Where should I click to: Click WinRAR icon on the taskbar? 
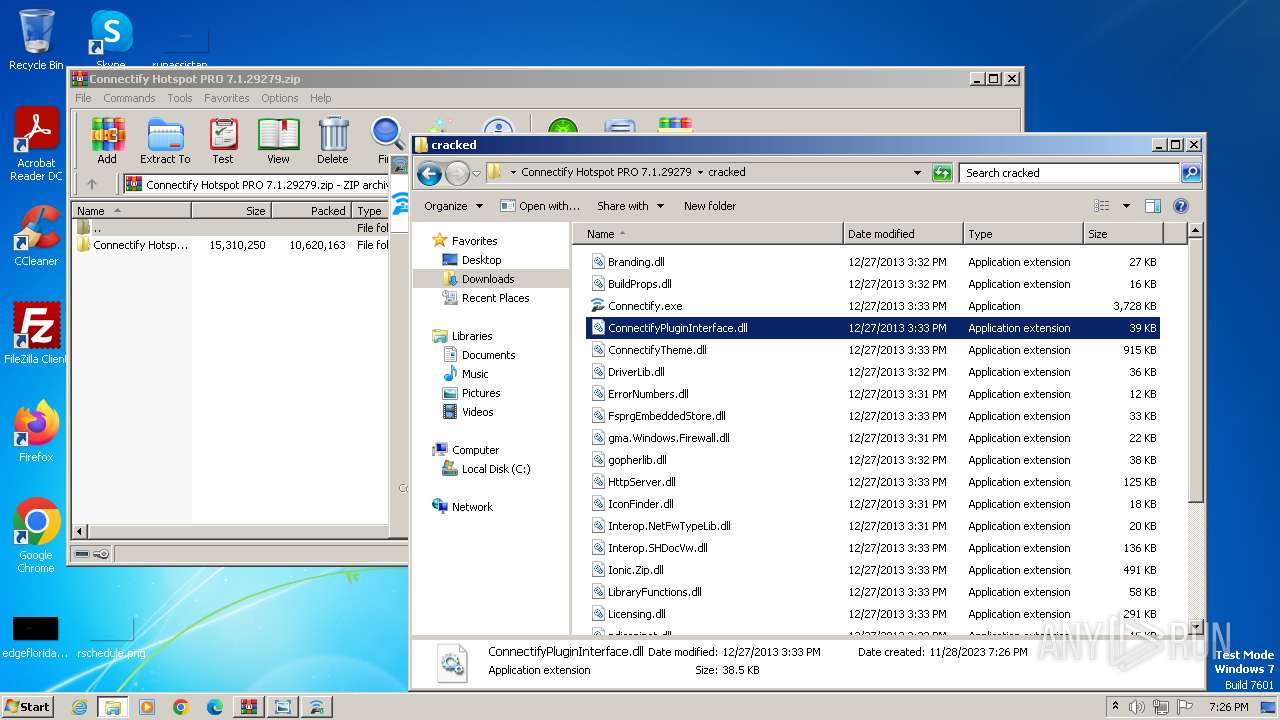(249, 707)
